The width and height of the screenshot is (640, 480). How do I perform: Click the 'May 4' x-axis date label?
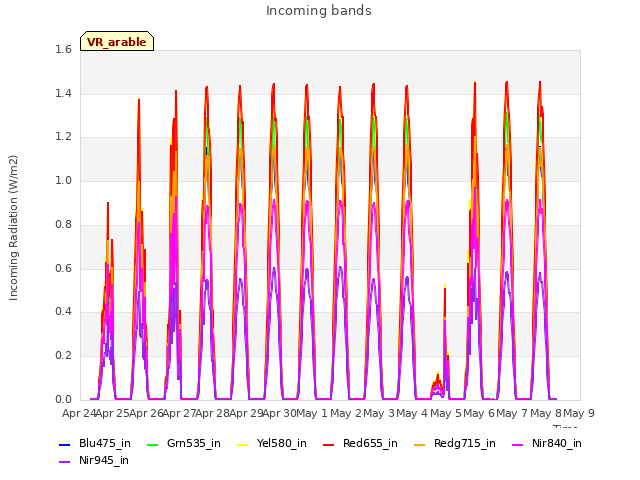412,413
